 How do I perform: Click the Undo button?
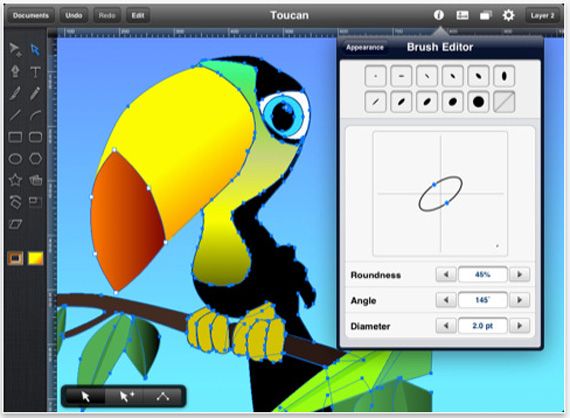click(x=73, y=15)
